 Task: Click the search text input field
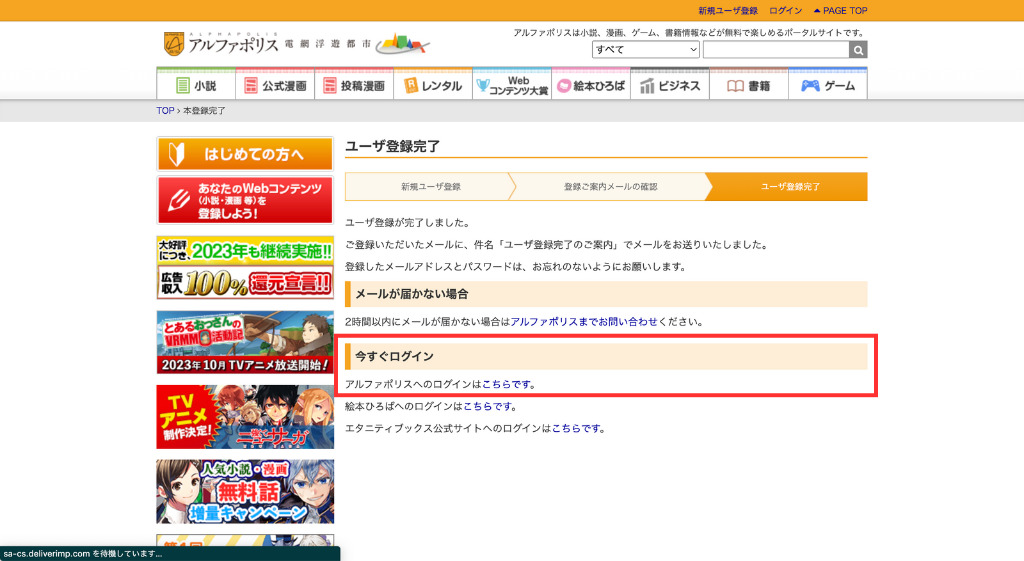pos(776,50)
